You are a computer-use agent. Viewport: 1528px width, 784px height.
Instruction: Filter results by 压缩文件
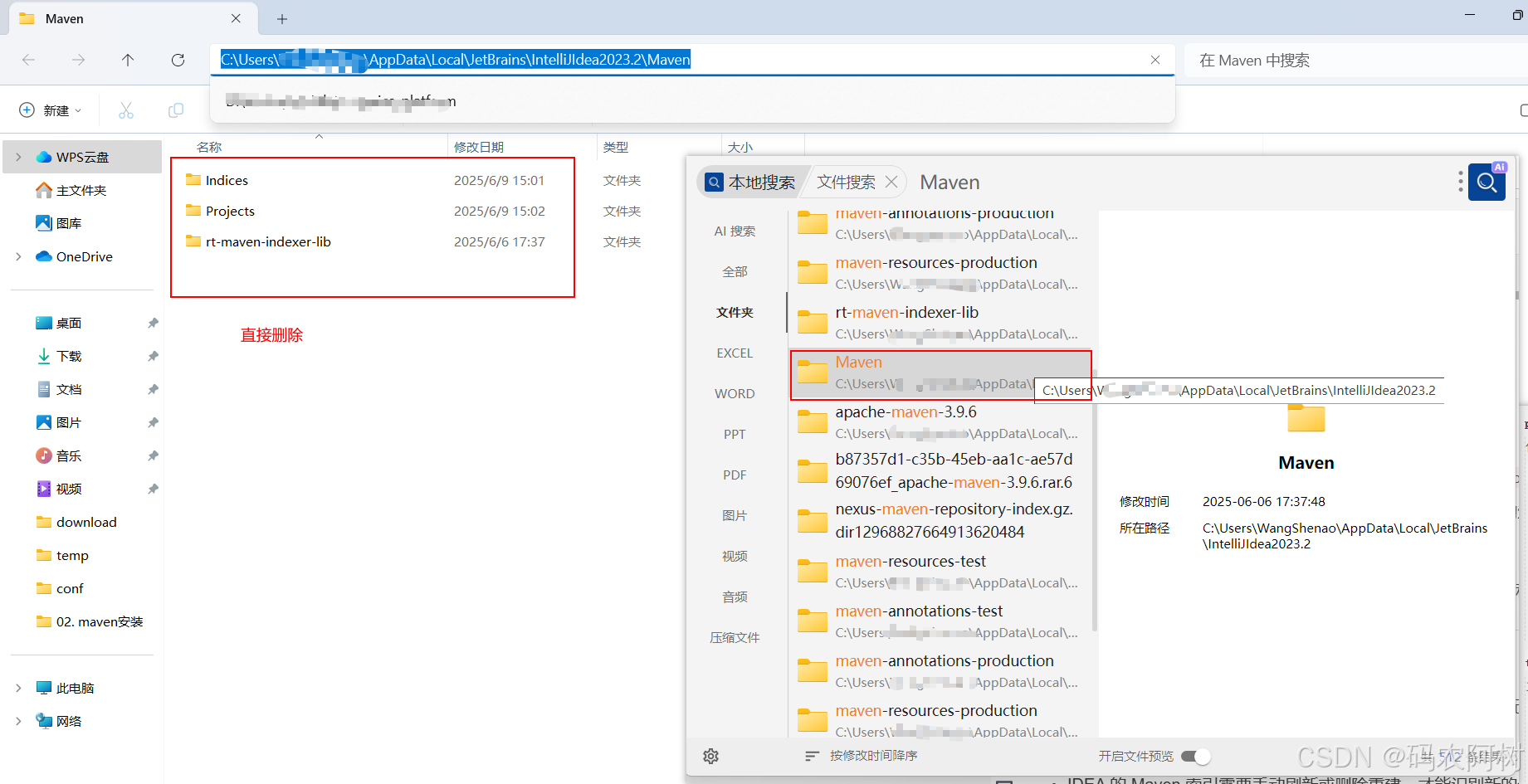(x=735, y=637)
